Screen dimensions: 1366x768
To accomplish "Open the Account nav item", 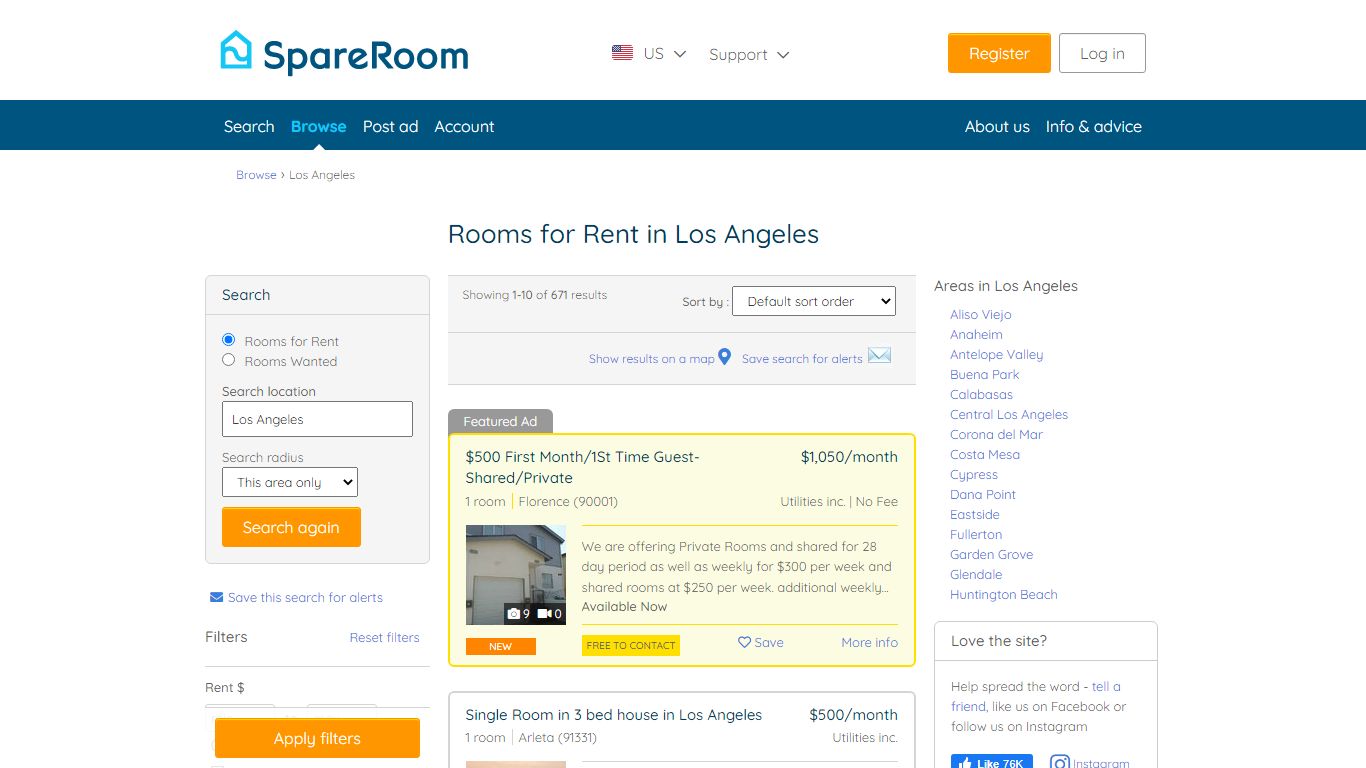I will (x=464, y=126).
